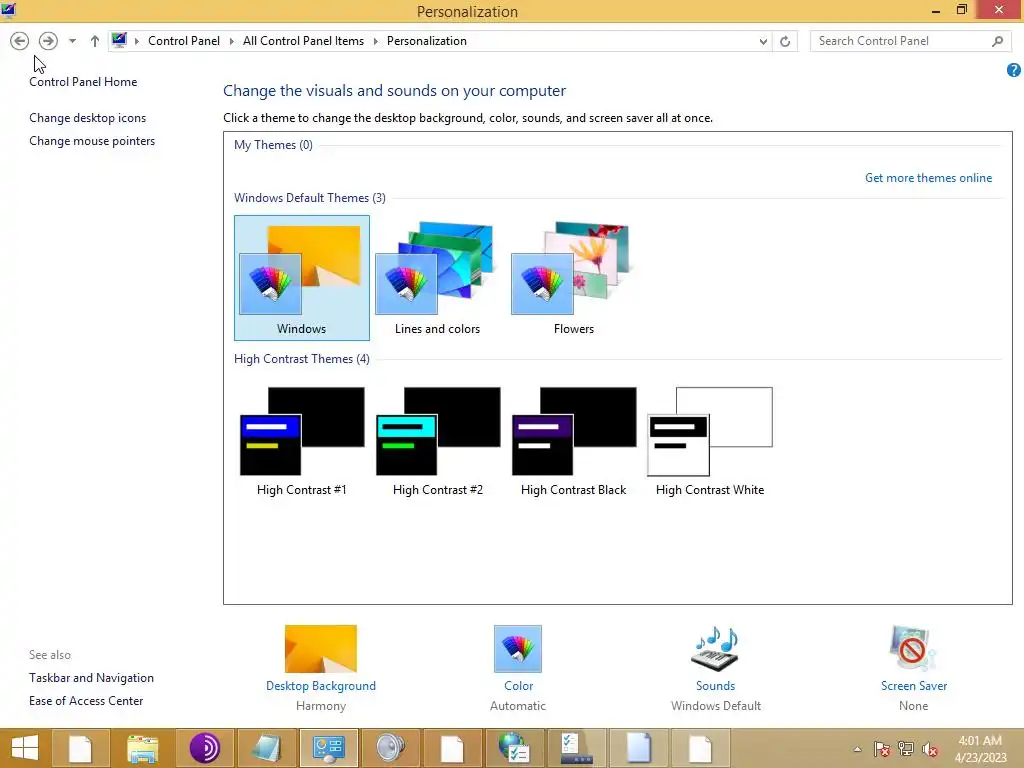
Task: Click the Screen Saver link text
Action: click(914, 686)
